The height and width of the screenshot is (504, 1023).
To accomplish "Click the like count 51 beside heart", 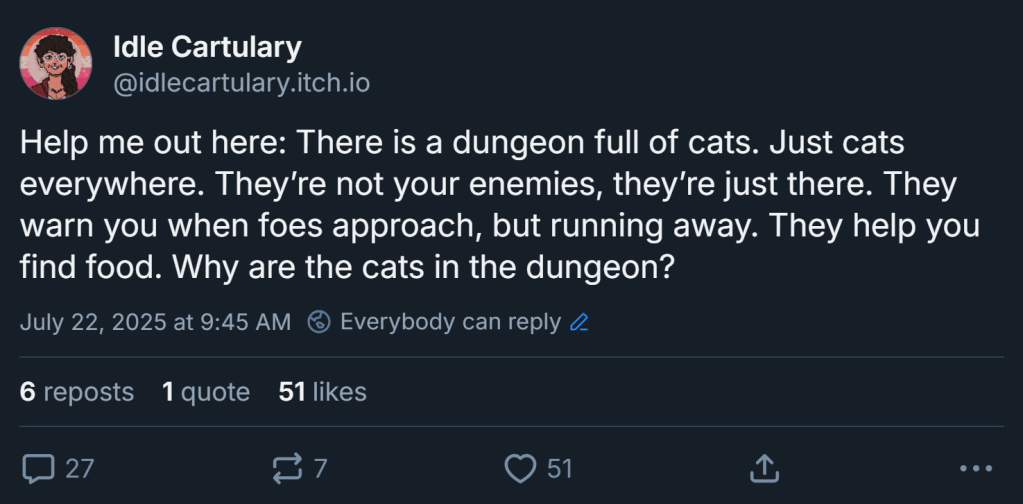I will (559, 468).
